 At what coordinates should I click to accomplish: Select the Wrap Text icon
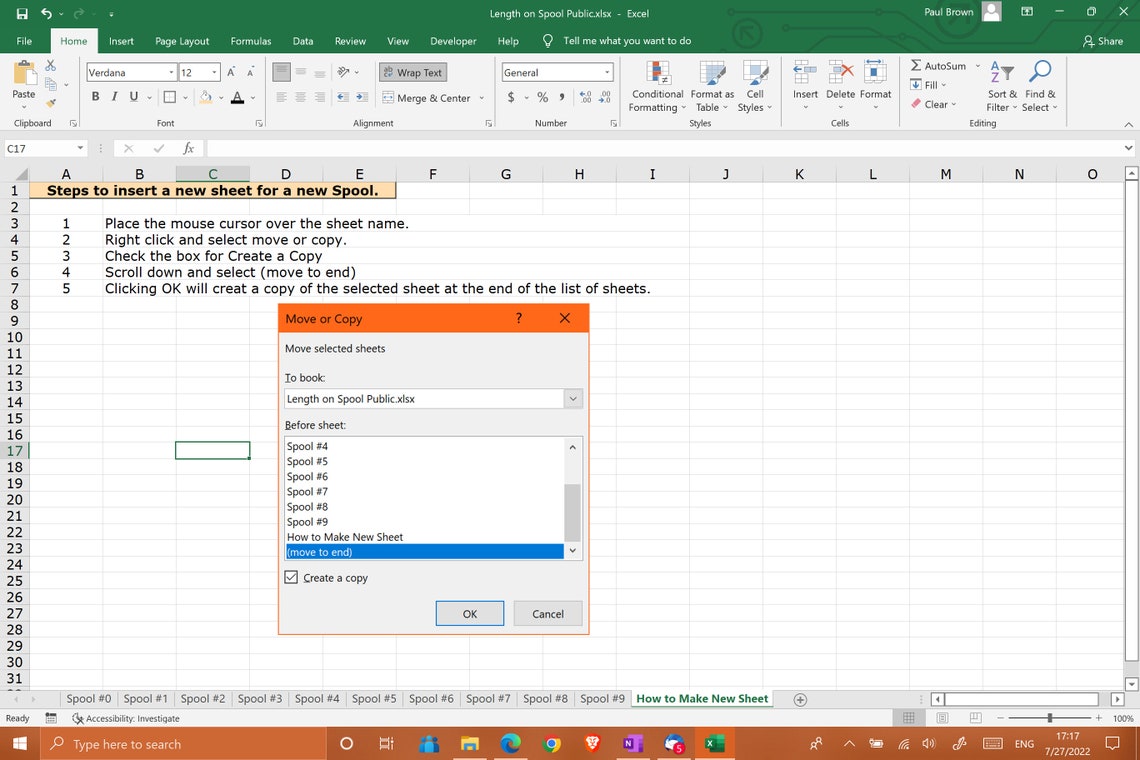[412, 72]
